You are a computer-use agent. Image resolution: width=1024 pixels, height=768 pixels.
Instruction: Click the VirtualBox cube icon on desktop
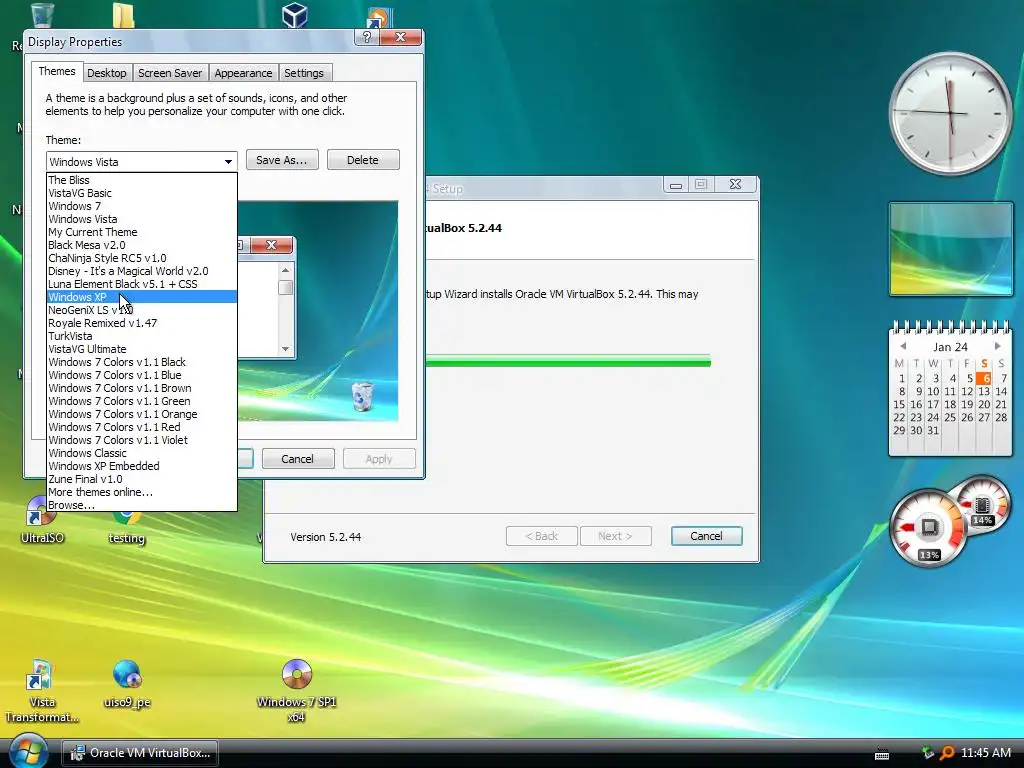[x=295, y=14]
